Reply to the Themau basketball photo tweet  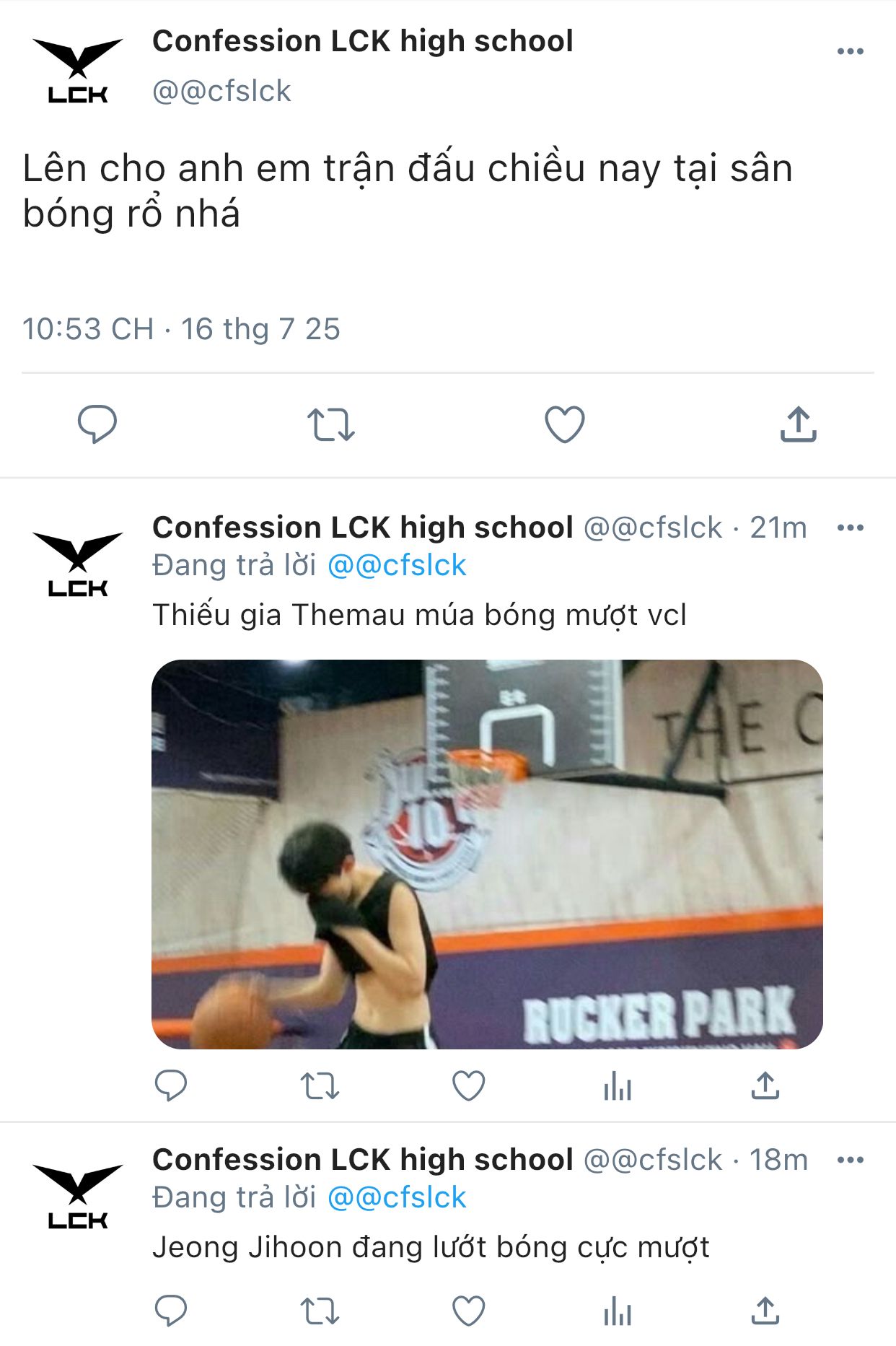171,1085
